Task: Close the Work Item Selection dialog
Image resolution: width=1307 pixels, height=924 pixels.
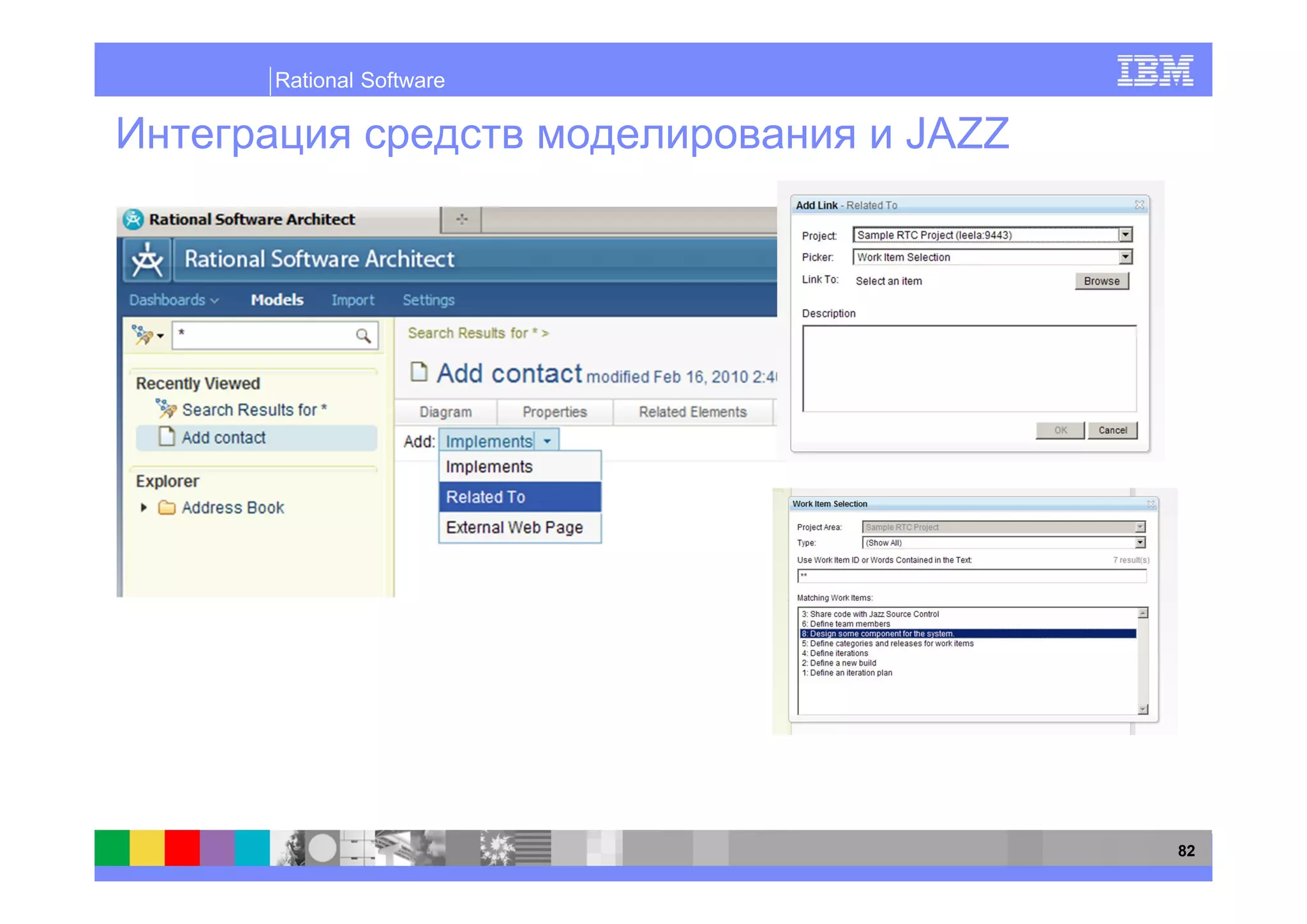Action: (1151, 504)
